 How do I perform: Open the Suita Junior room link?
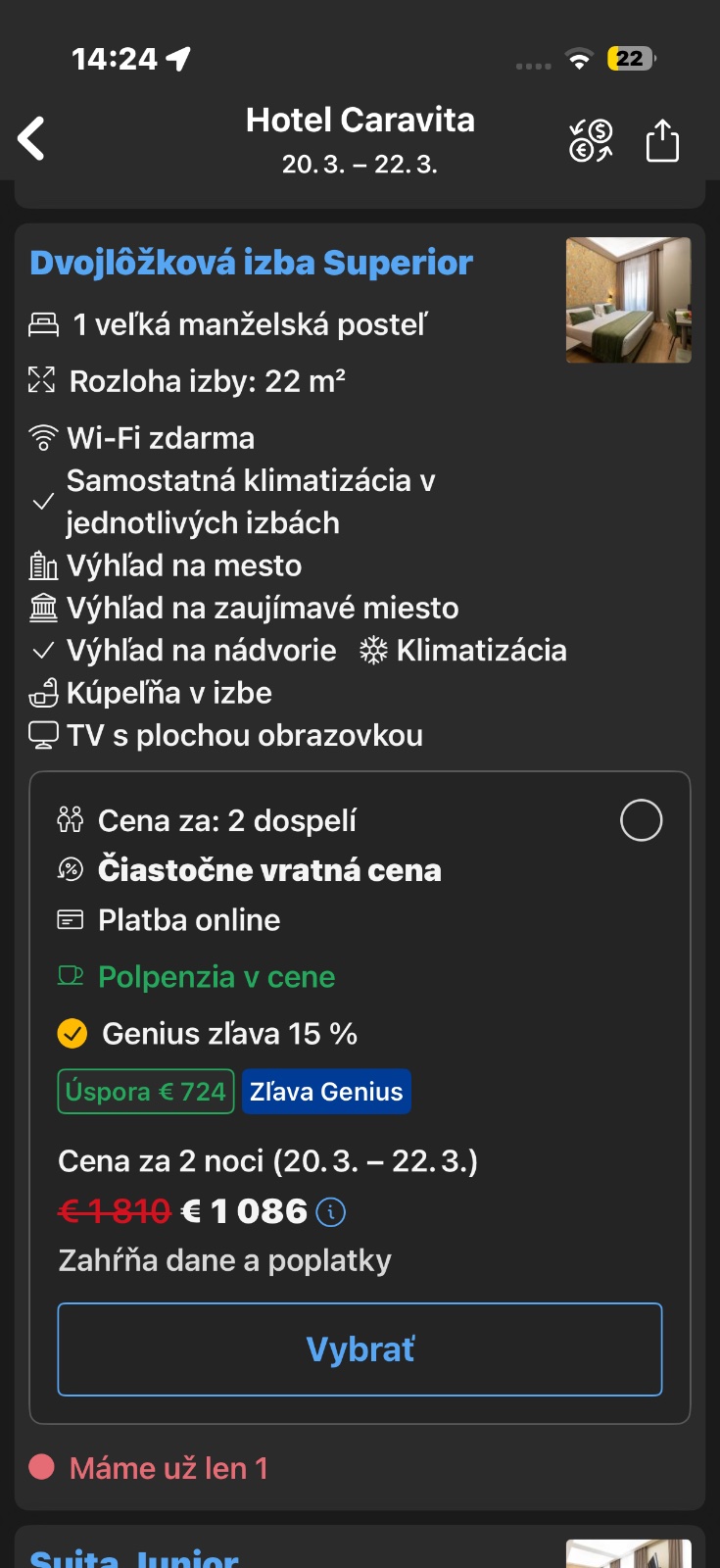click(134, 1556)
